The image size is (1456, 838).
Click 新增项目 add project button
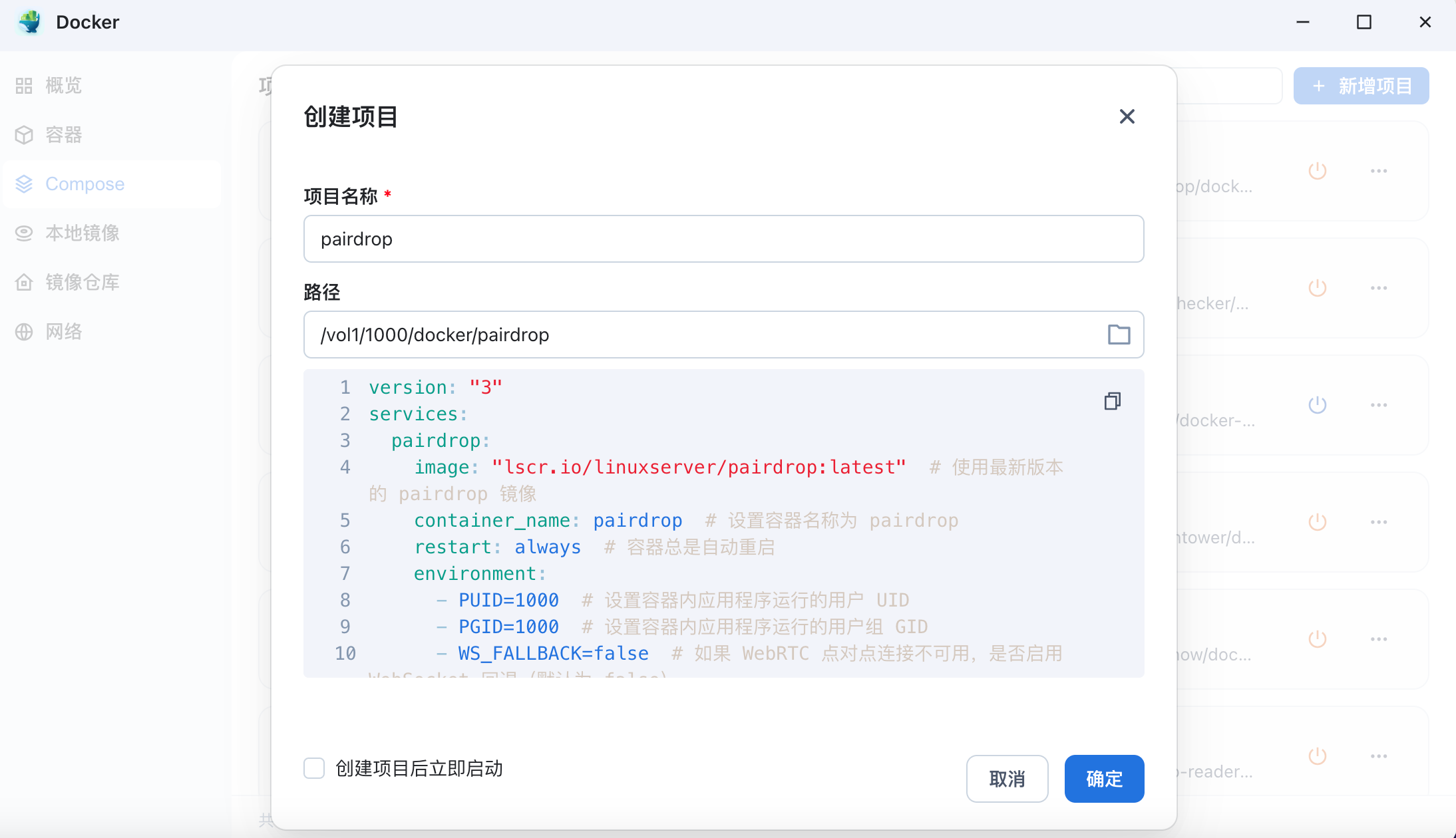click(x=1361, y=86)
